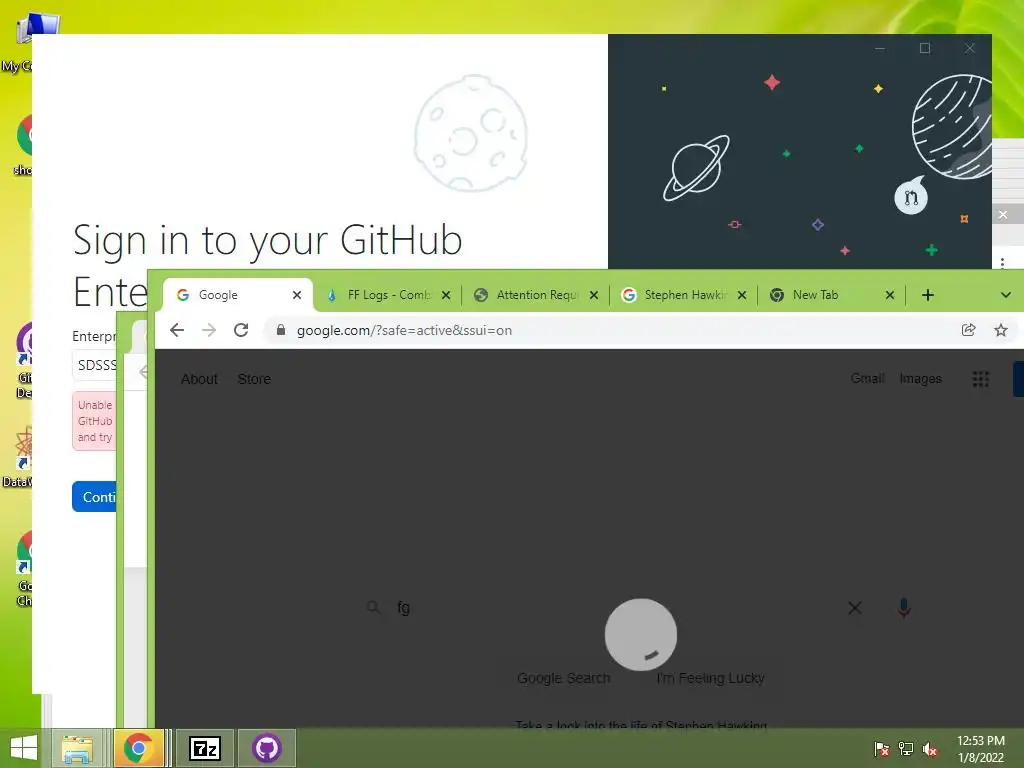The height and width of the screenshot is (768, 1024).
Task: Click the forward navigation arrow
Action: 209,330
